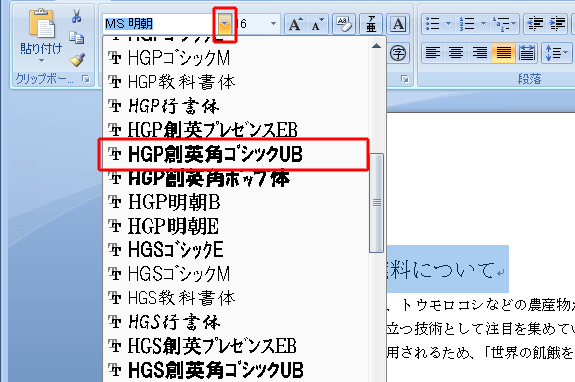Click the Grow Font button
Image resolution: width=575 pixels, height=382 pixels.
[296, 24]
